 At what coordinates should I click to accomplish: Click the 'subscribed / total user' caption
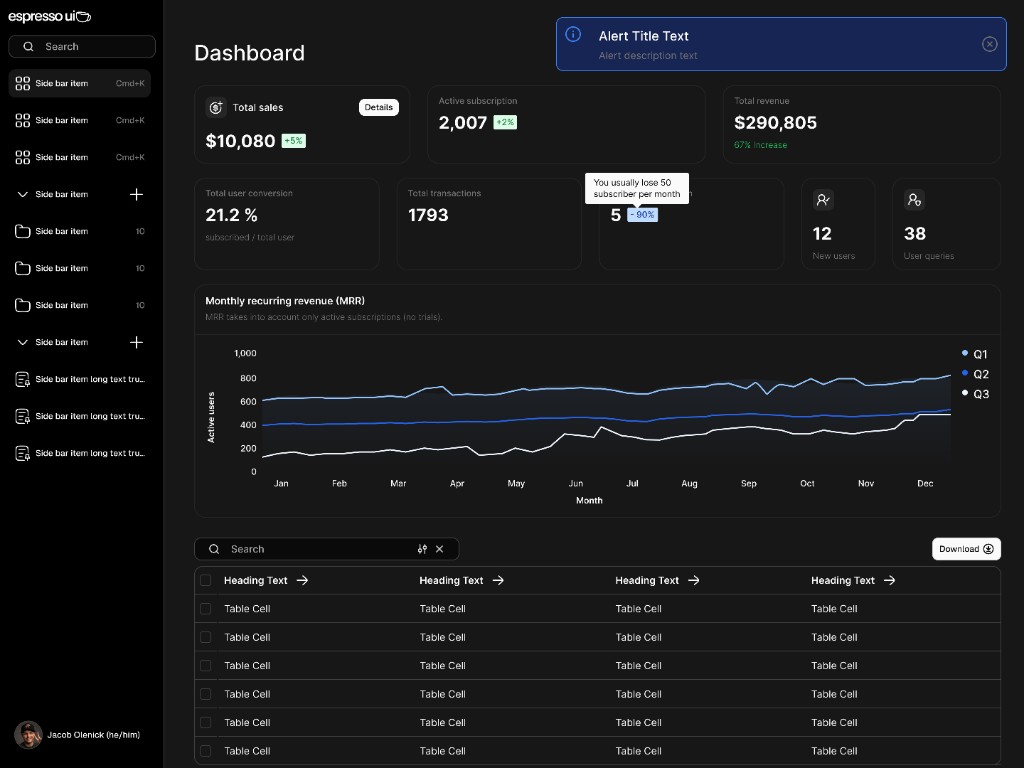(249, 238)
